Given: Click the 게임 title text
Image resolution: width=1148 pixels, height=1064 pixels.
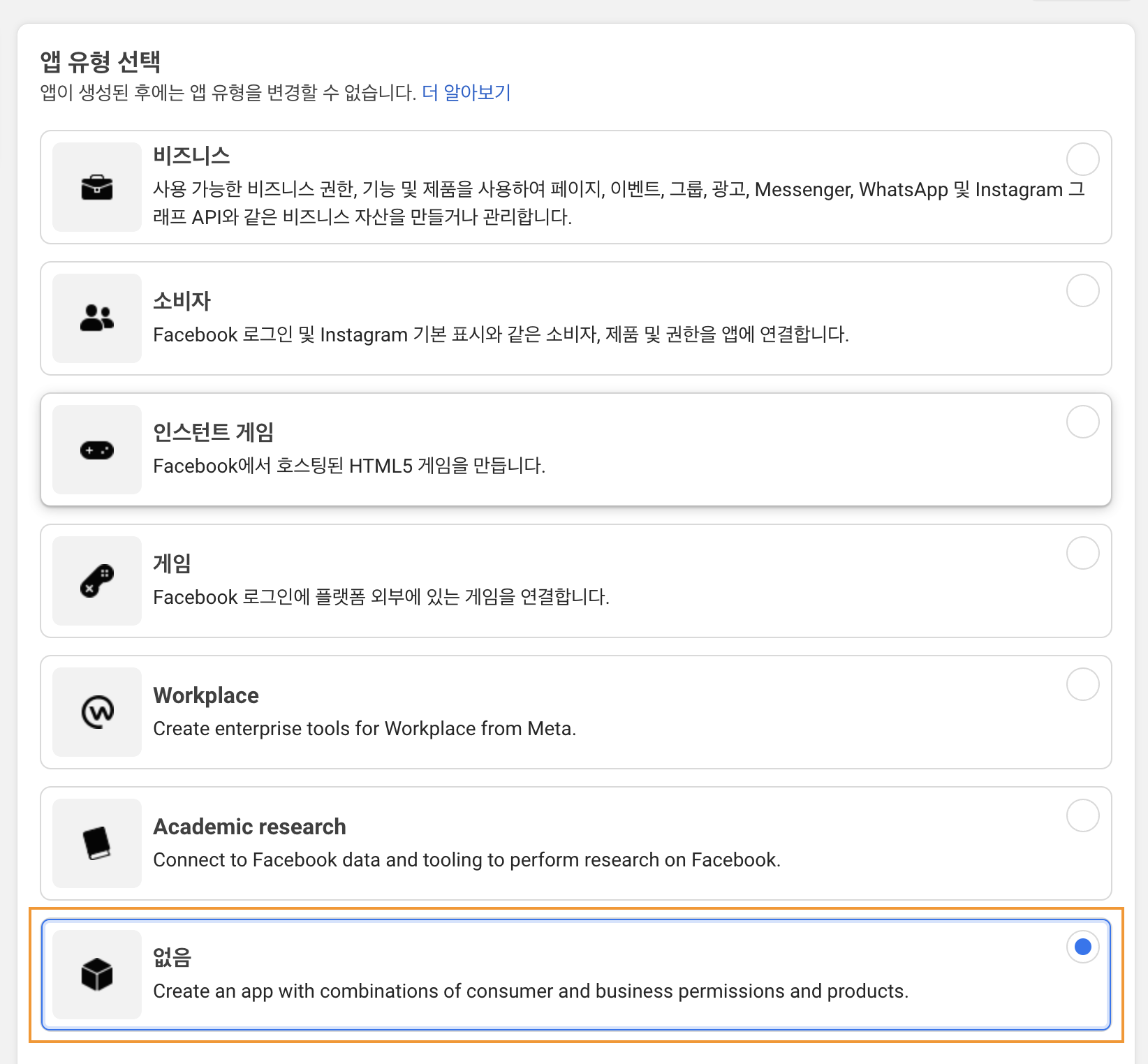Looking at the screenshot, I should [x=172, y=563].
